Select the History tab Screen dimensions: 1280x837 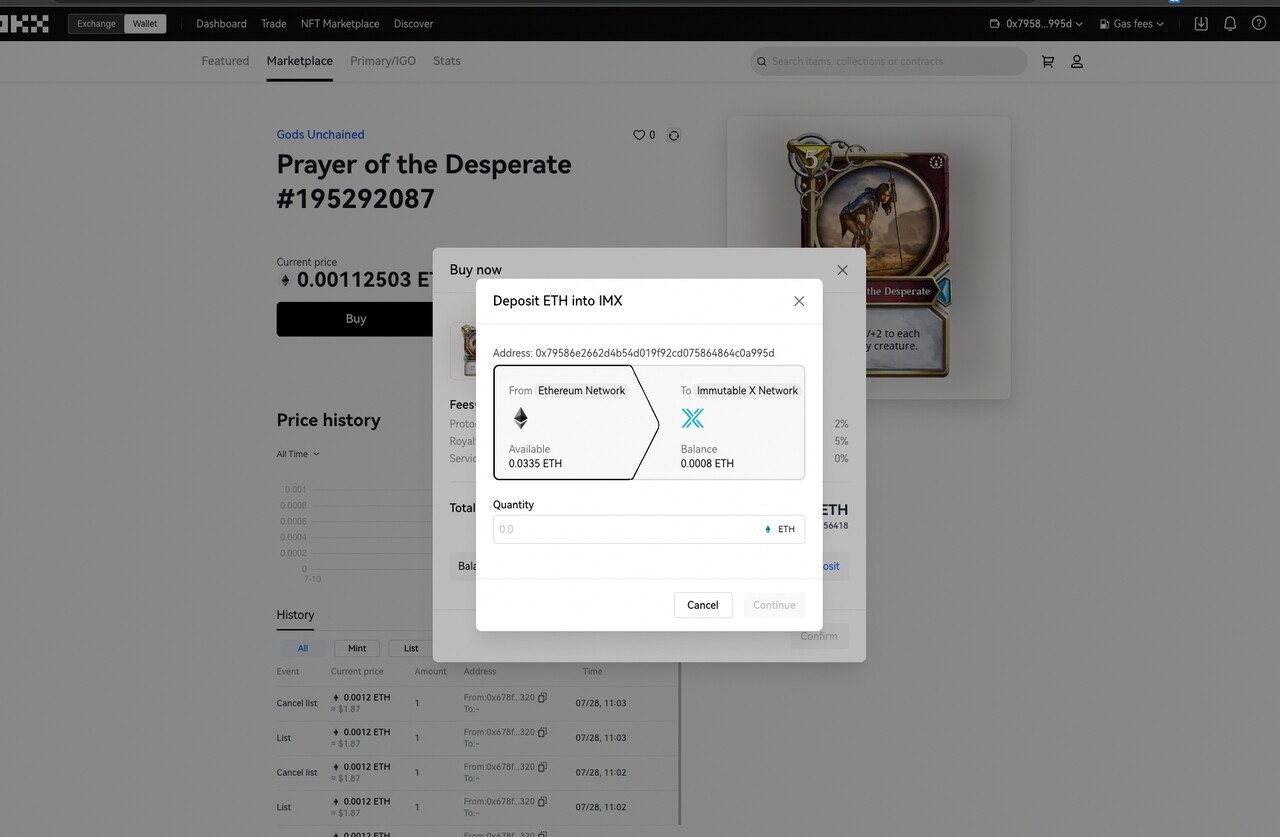coord(295,615)
